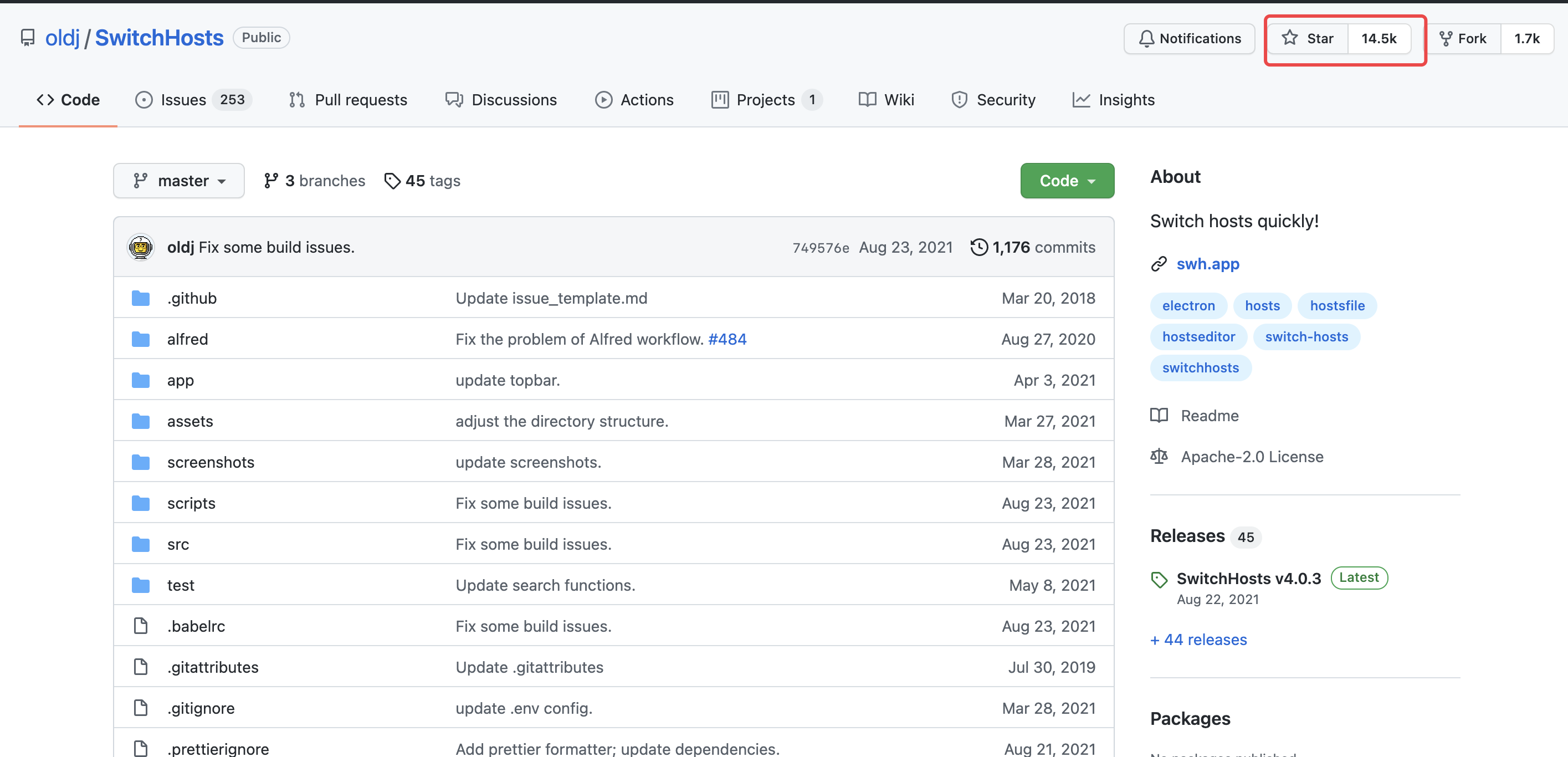
Task: Click the Fork icon button
Action: pos(1446,38)
